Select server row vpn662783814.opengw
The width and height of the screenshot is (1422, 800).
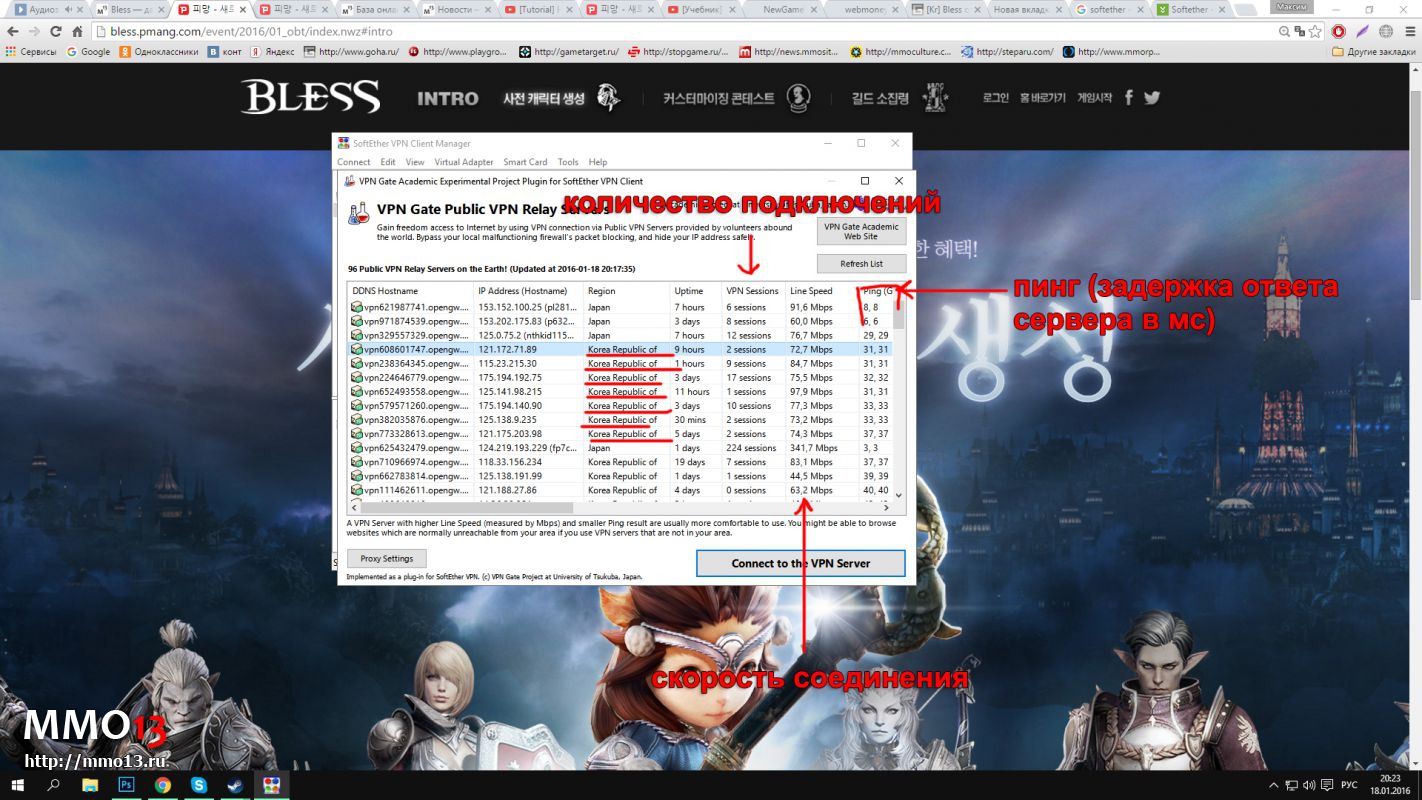point(619,476)
